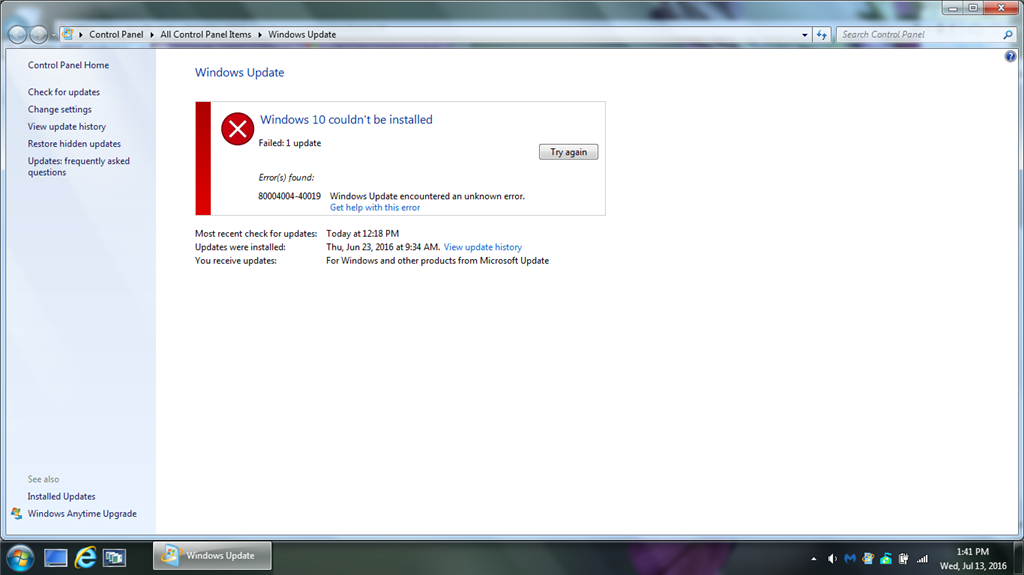
Task: Open View update history in sidebar
Action: tap(67, 126)
